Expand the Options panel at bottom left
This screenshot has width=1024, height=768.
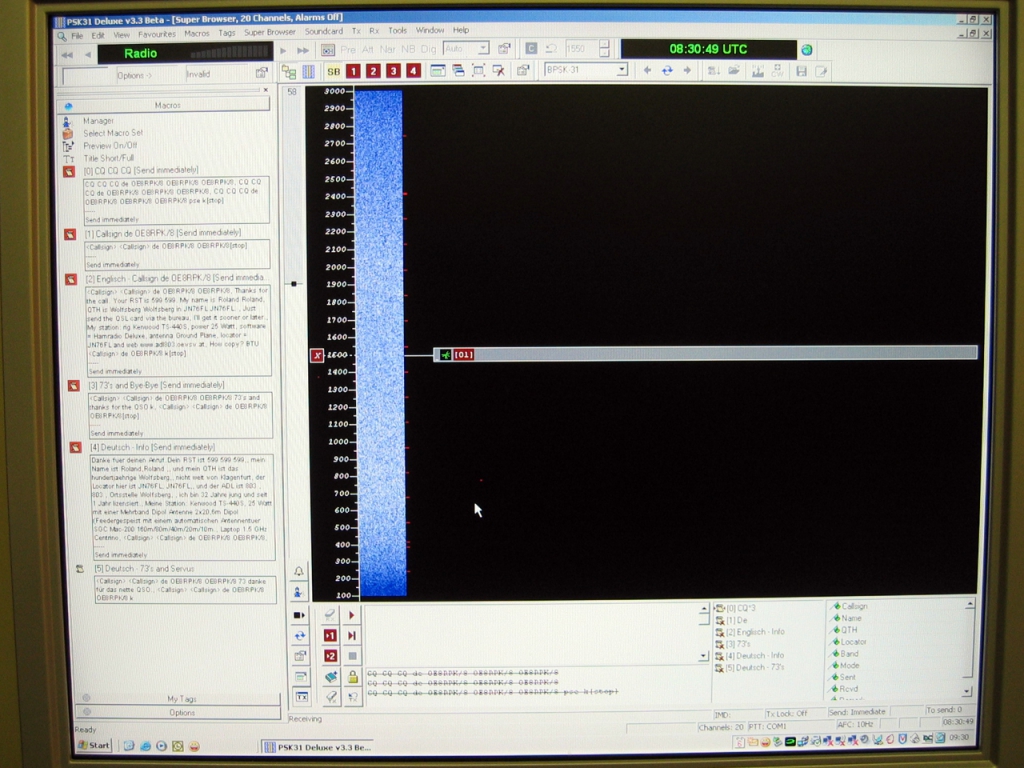pyautogui.click(x=181, y=712)
